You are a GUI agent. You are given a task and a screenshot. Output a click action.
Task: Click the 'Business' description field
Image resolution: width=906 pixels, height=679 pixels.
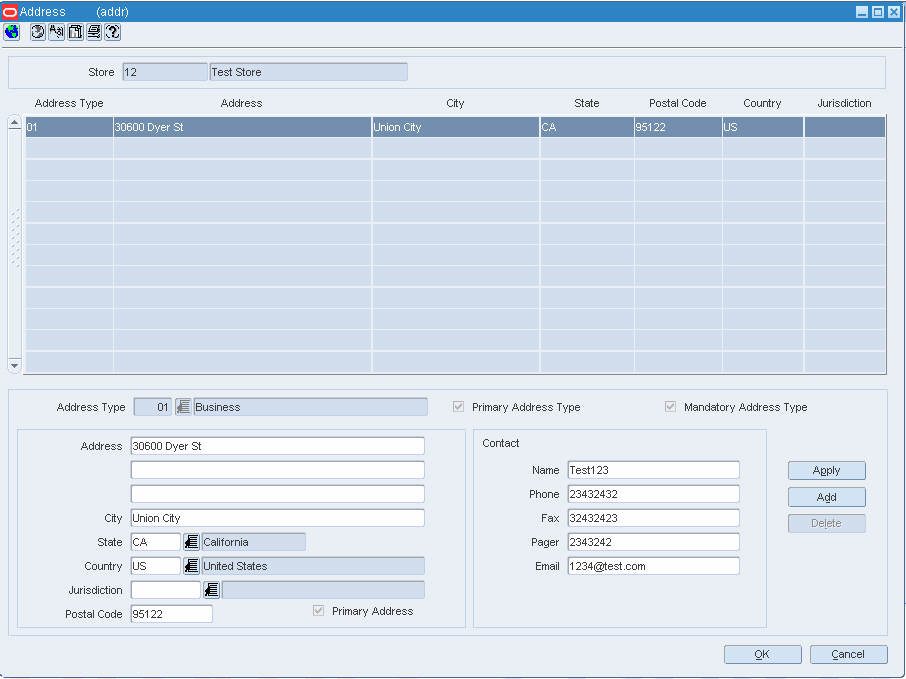[311, 407]
